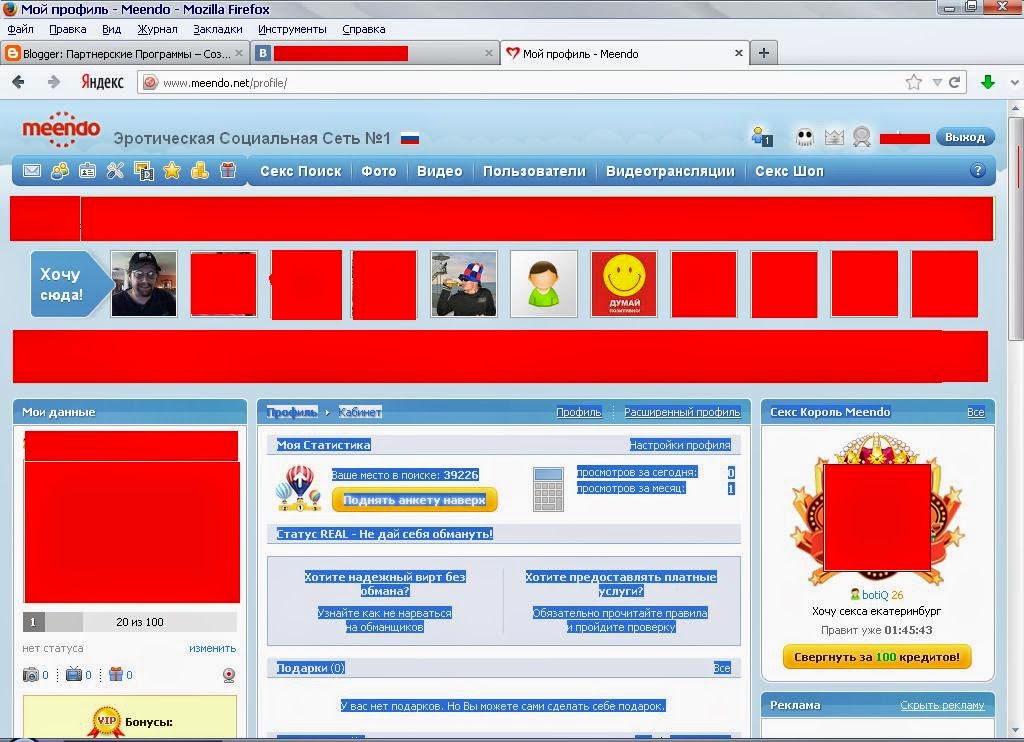
Task: Click the thumbnail of man drinking in hat
Action: tap(464, 284)
